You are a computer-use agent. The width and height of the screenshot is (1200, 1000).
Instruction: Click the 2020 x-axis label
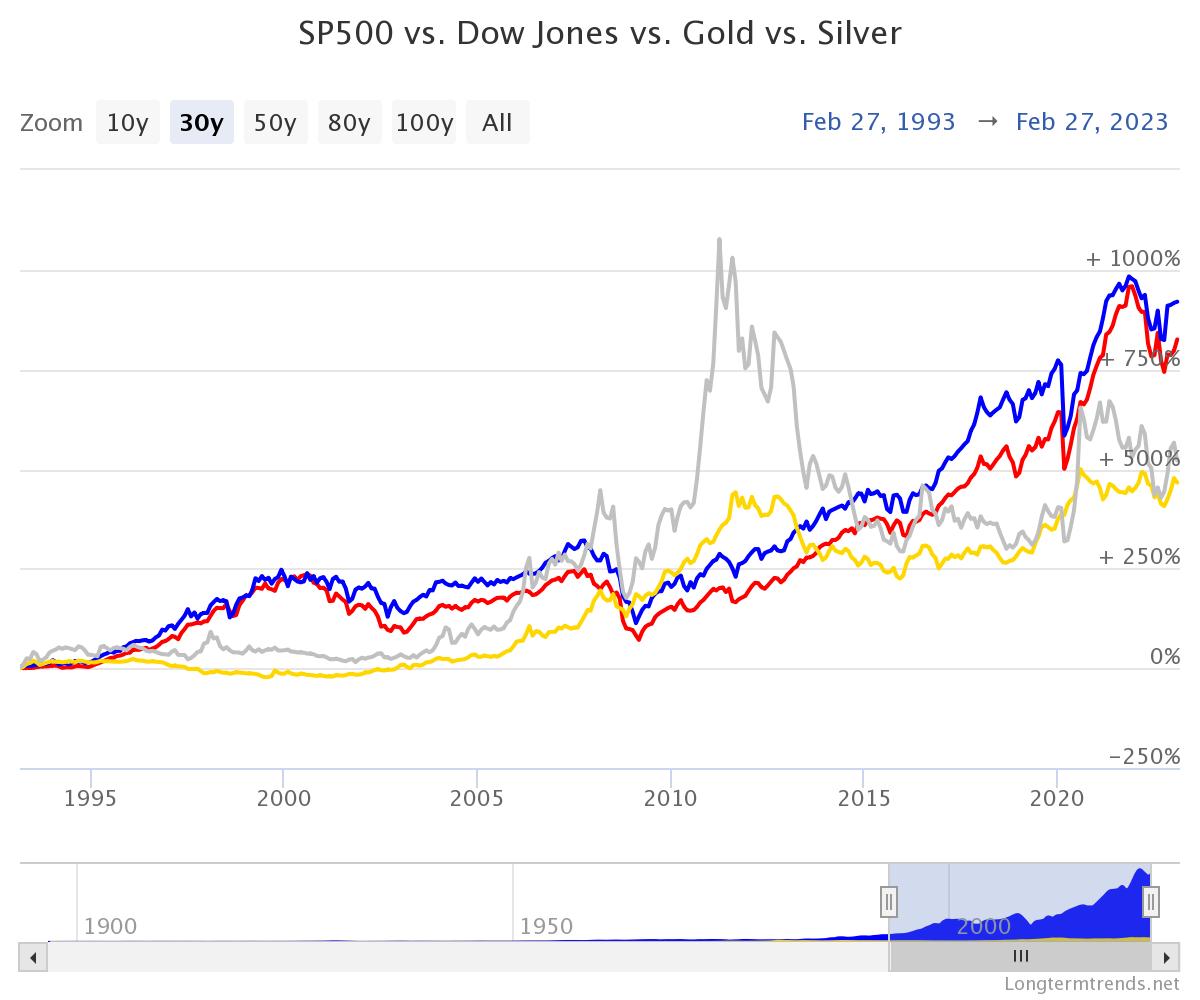pyautogui.click(x=1057, y=799)
